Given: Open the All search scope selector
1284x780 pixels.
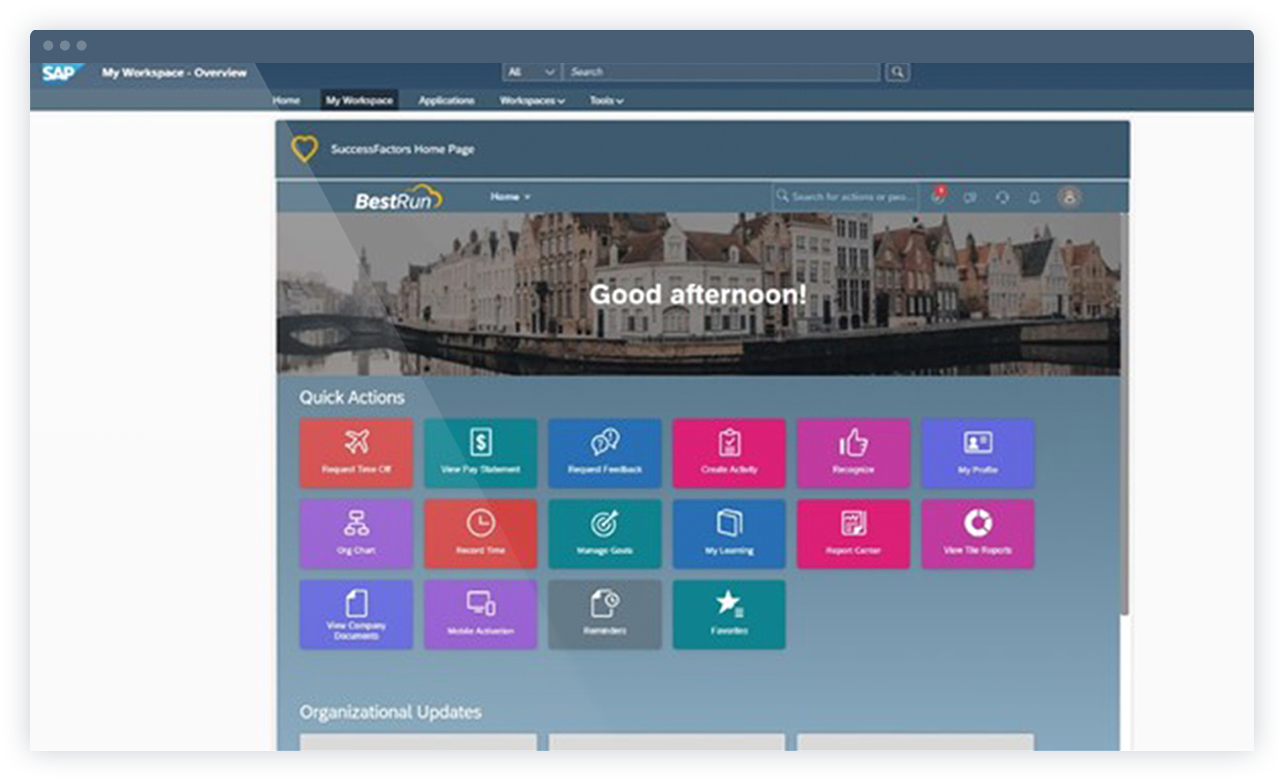Looking at the screenshot, I should [531, 72].
